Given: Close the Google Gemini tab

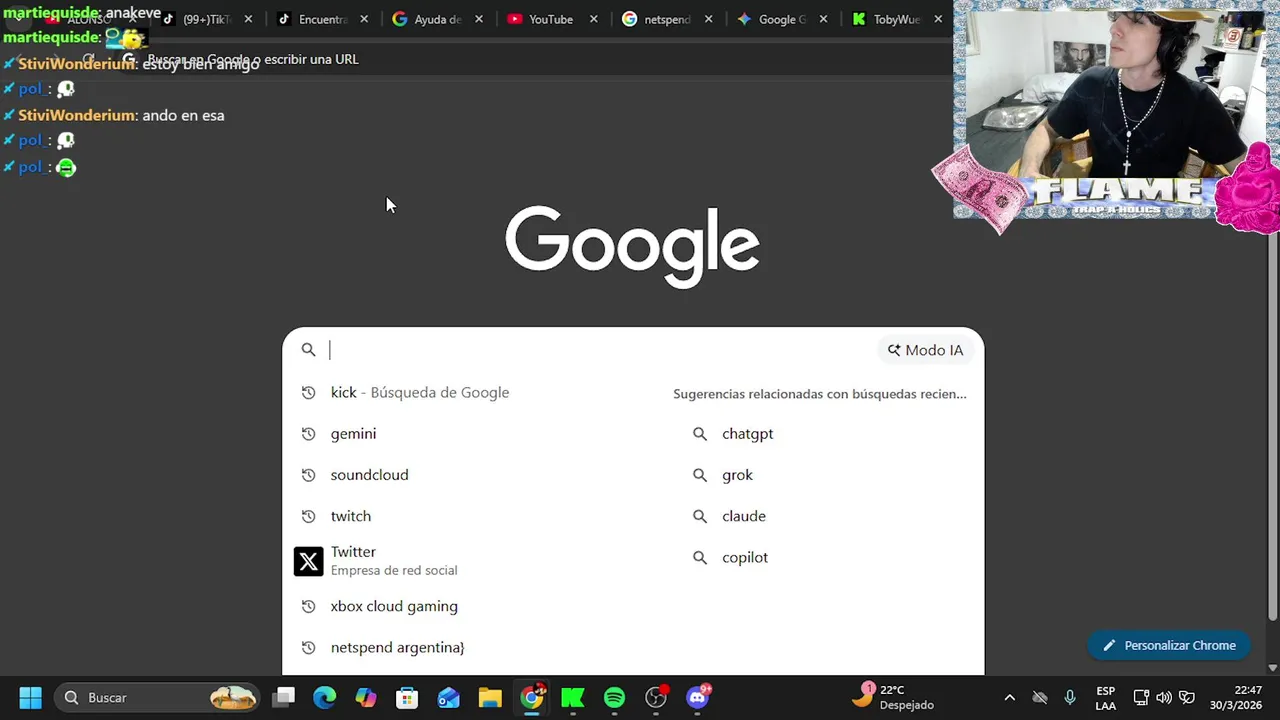Looking at the screenshot, I should click(823, 19).
